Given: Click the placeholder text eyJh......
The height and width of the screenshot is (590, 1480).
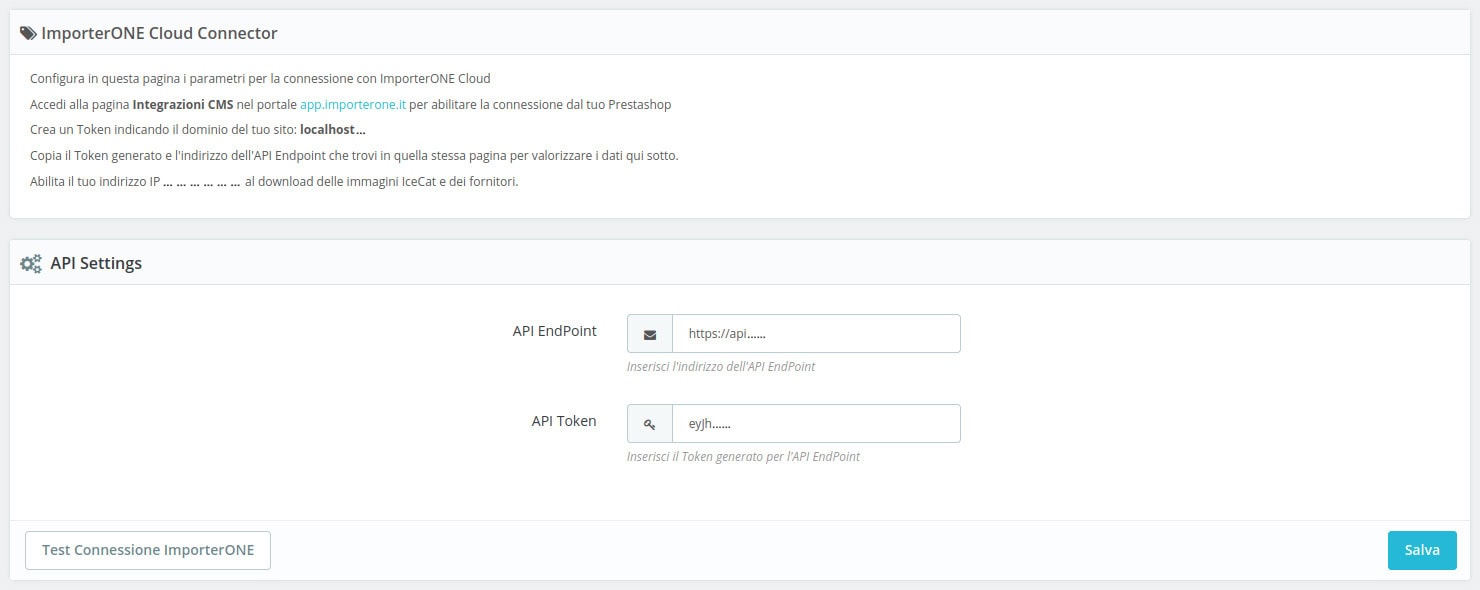Looking at the screenshot, I should (711, 423).
